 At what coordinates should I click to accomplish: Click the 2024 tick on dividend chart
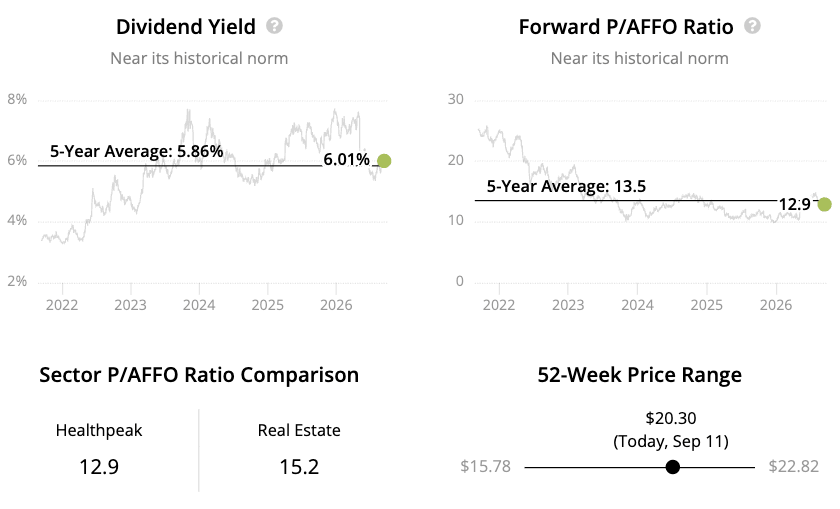coord(199,305)
